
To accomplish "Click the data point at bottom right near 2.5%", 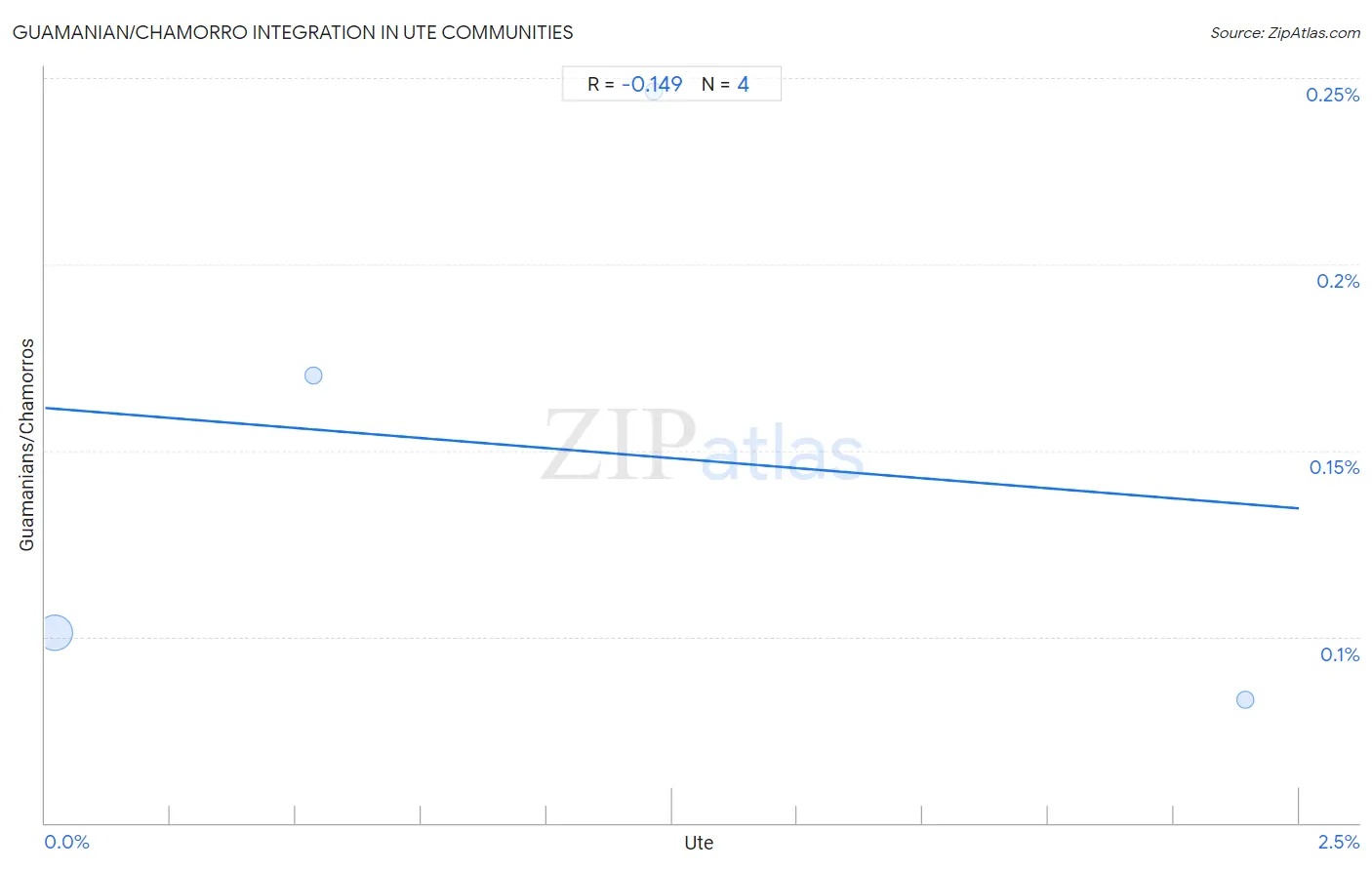I will [1245, 699].
